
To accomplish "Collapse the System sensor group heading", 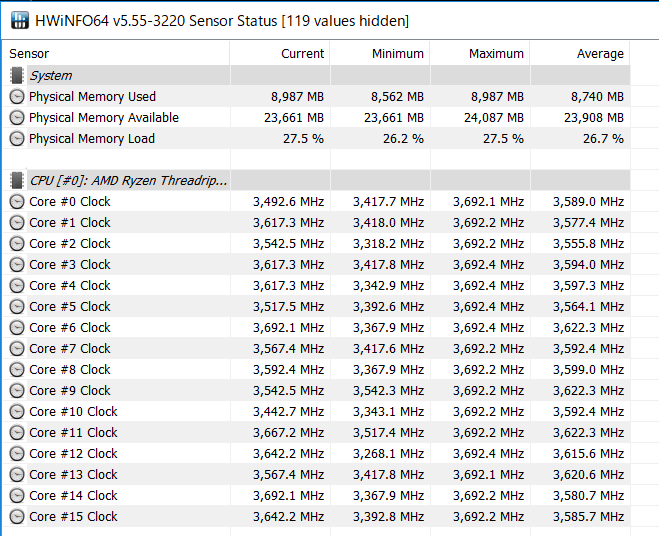I will coord(51,76).
